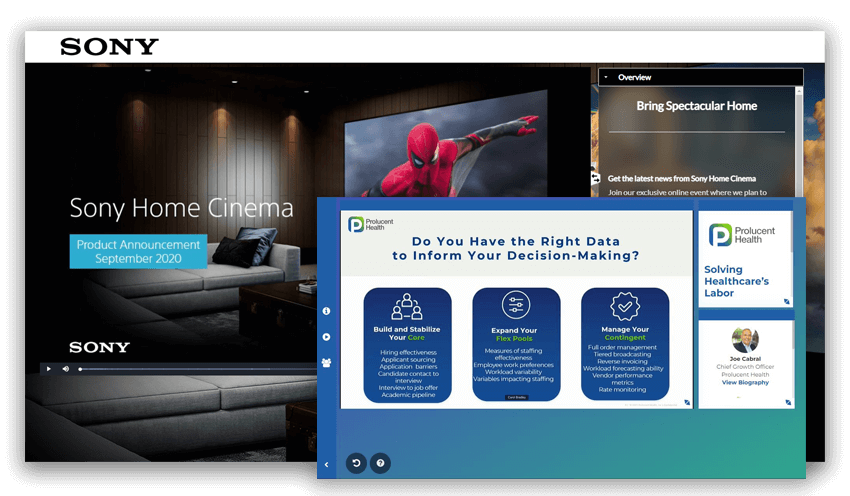Click the swap-layout arrows beside the Overview panel
Image resolution: width=850 pixels, height=496 pixels.
coord(595,178)
